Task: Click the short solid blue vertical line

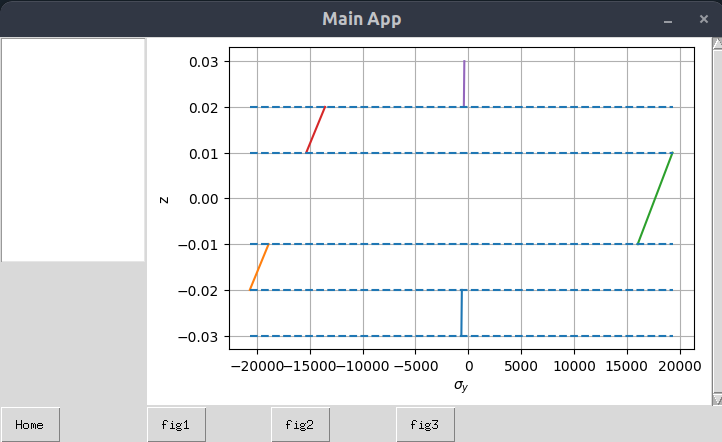Action: pyautogui.click(x=461, y=313)
